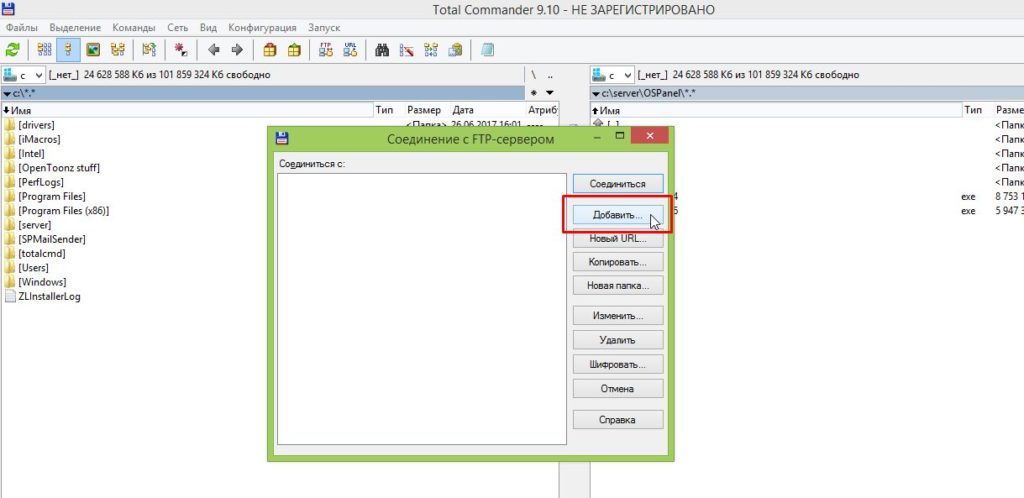Image resolution: width=1024 pixels, height=498 pixels.
Task: Open the FTP connect toolbar icon
Action: 325,48
